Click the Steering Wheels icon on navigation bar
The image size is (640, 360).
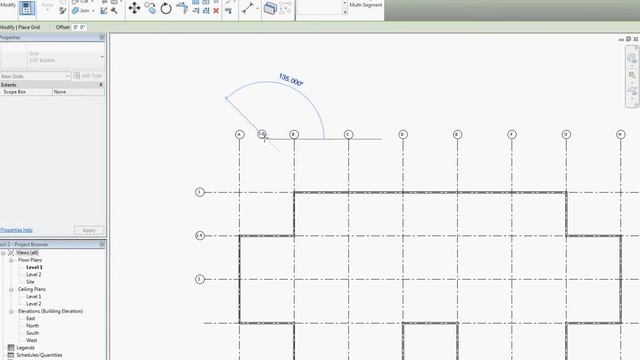pyautogui.click(x=632, y=58)
